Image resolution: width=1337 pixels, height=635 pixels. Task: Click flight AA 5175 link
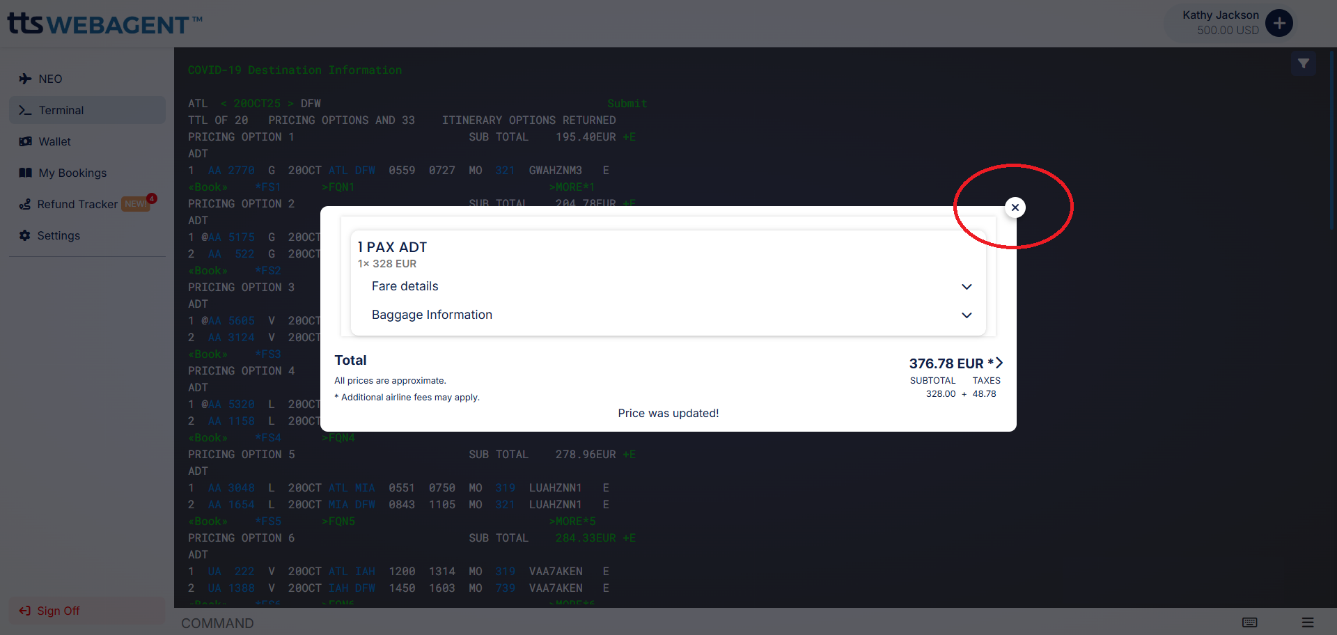[231, 237]
